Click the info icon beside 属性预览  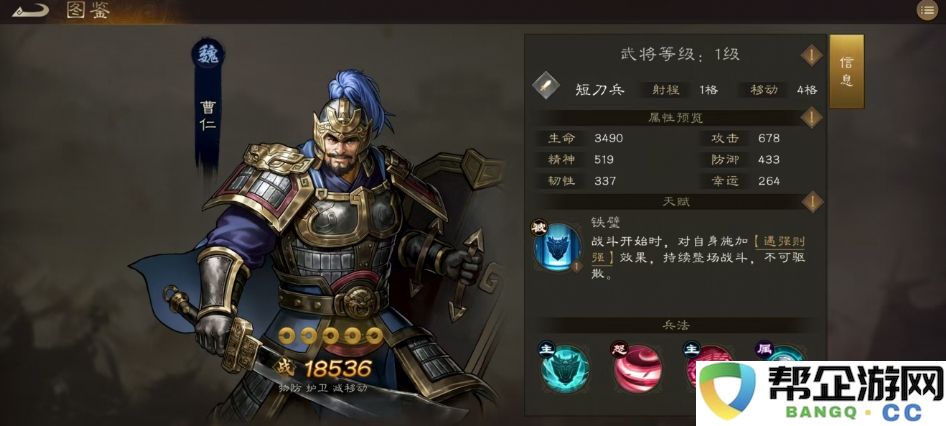click(811, 118)
